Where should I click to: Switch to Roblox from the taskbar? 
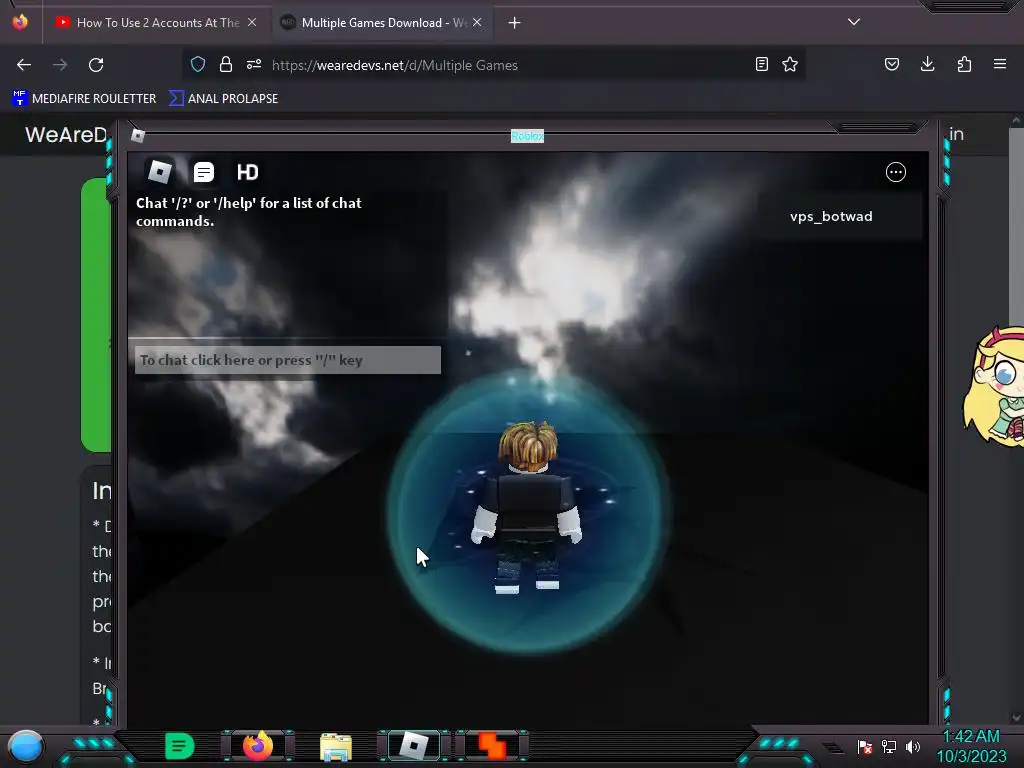coord(414,746)
